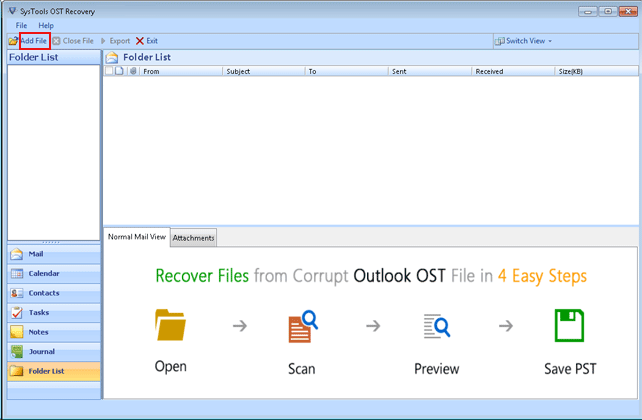Screen dimensions: 642x420
Task: Switch to the Attachments tab
Action: (x=193, y=238)
